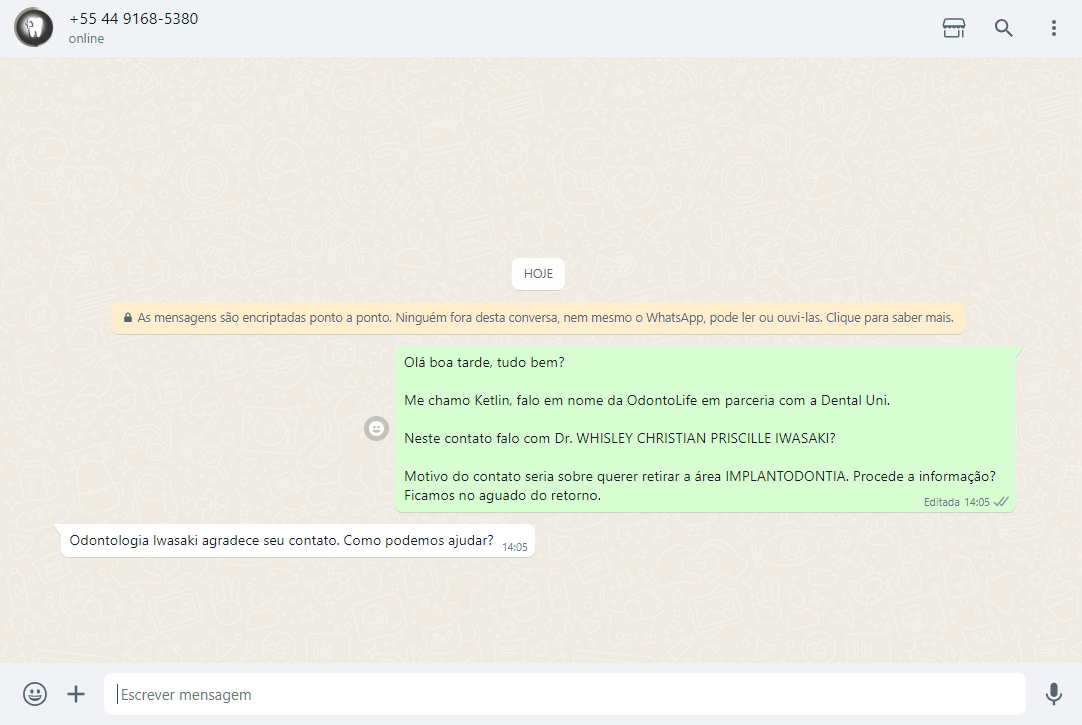
Task: Click the double-check read receipt icon
Action: [x=1001, y=501]
